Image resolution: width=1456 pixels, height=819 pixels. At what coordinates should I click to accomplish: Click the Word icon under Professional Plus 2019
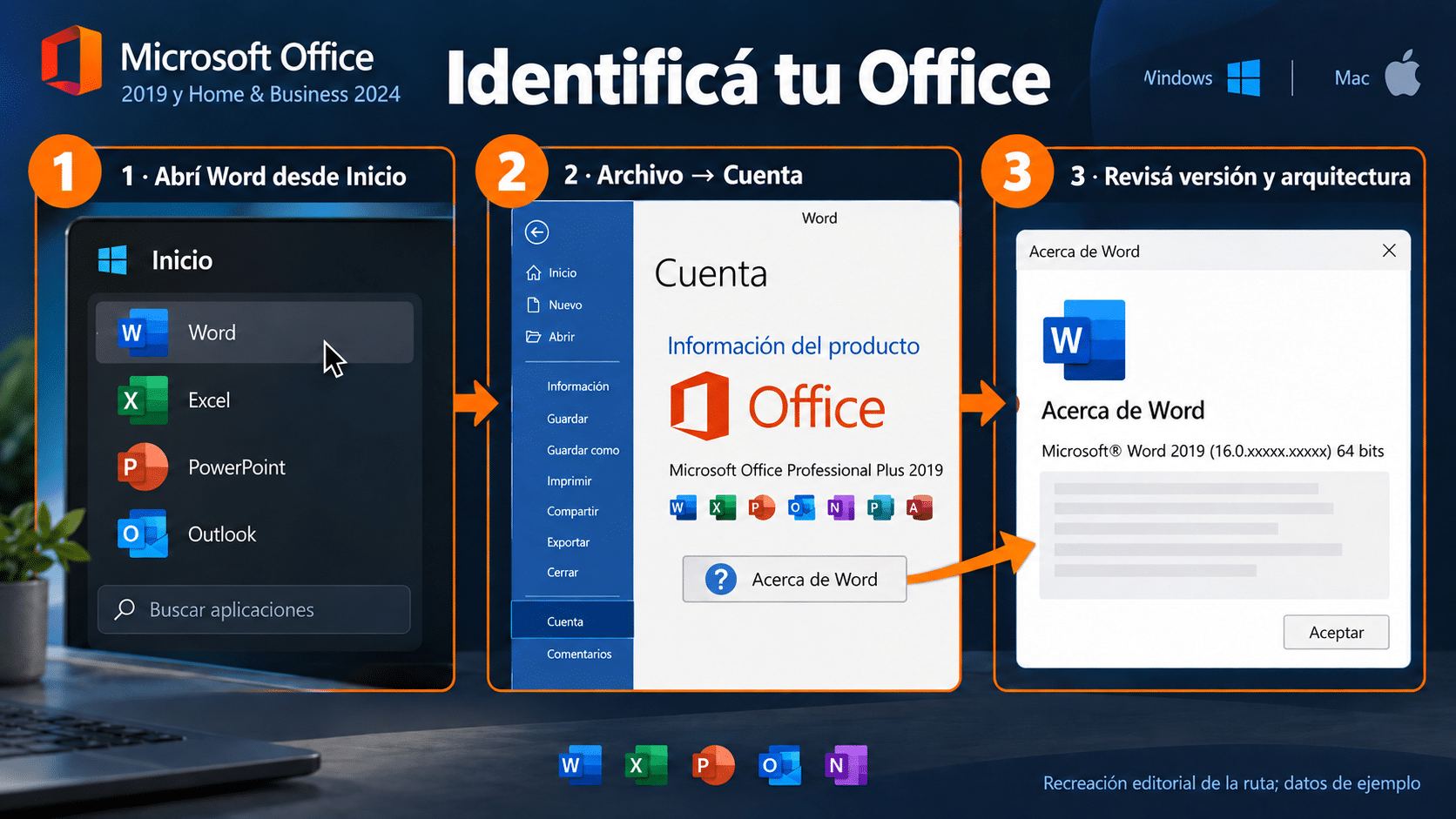[x=683, y=507]
